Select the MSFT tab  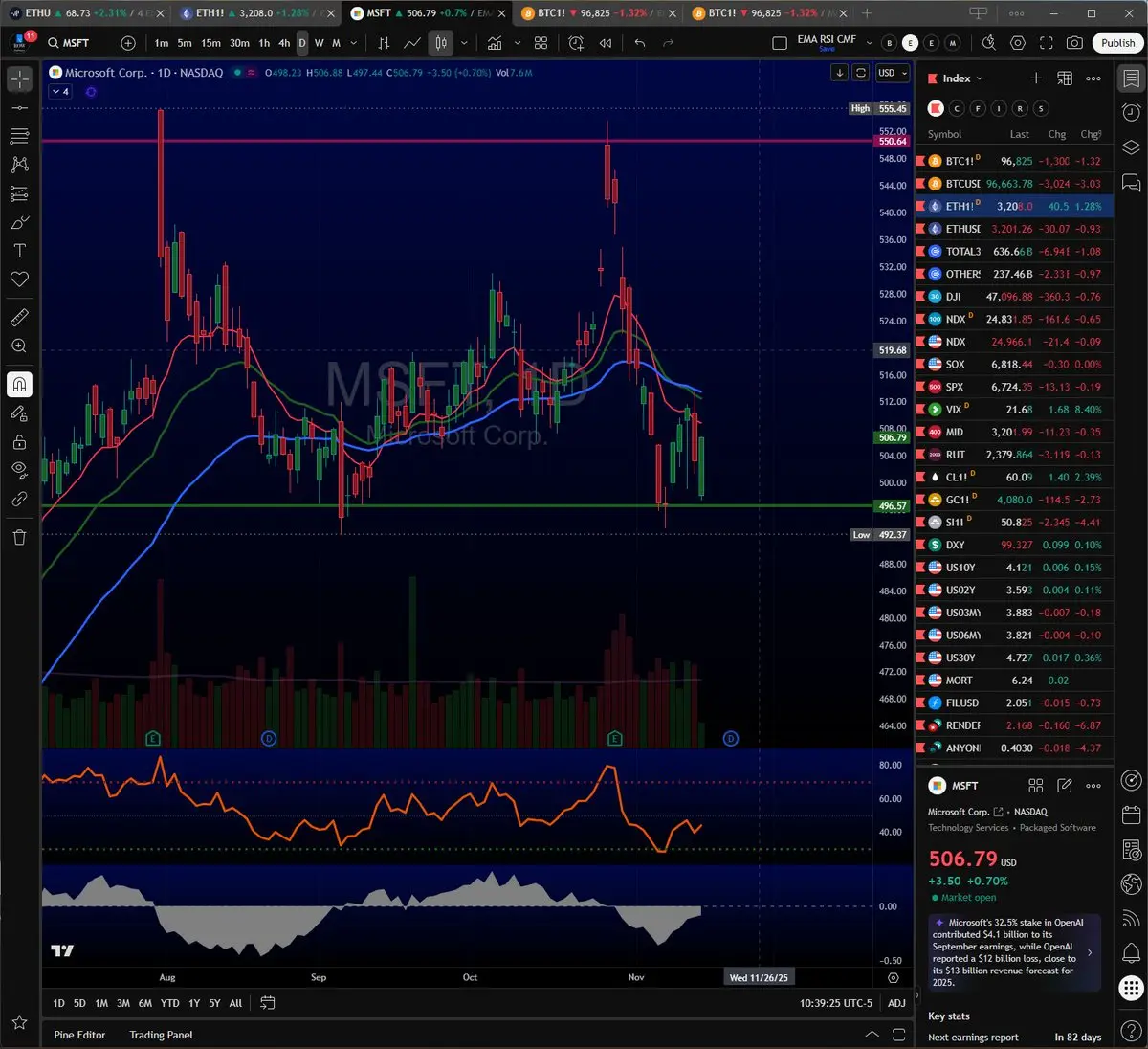pyautogui.click(x=427, y=13)
